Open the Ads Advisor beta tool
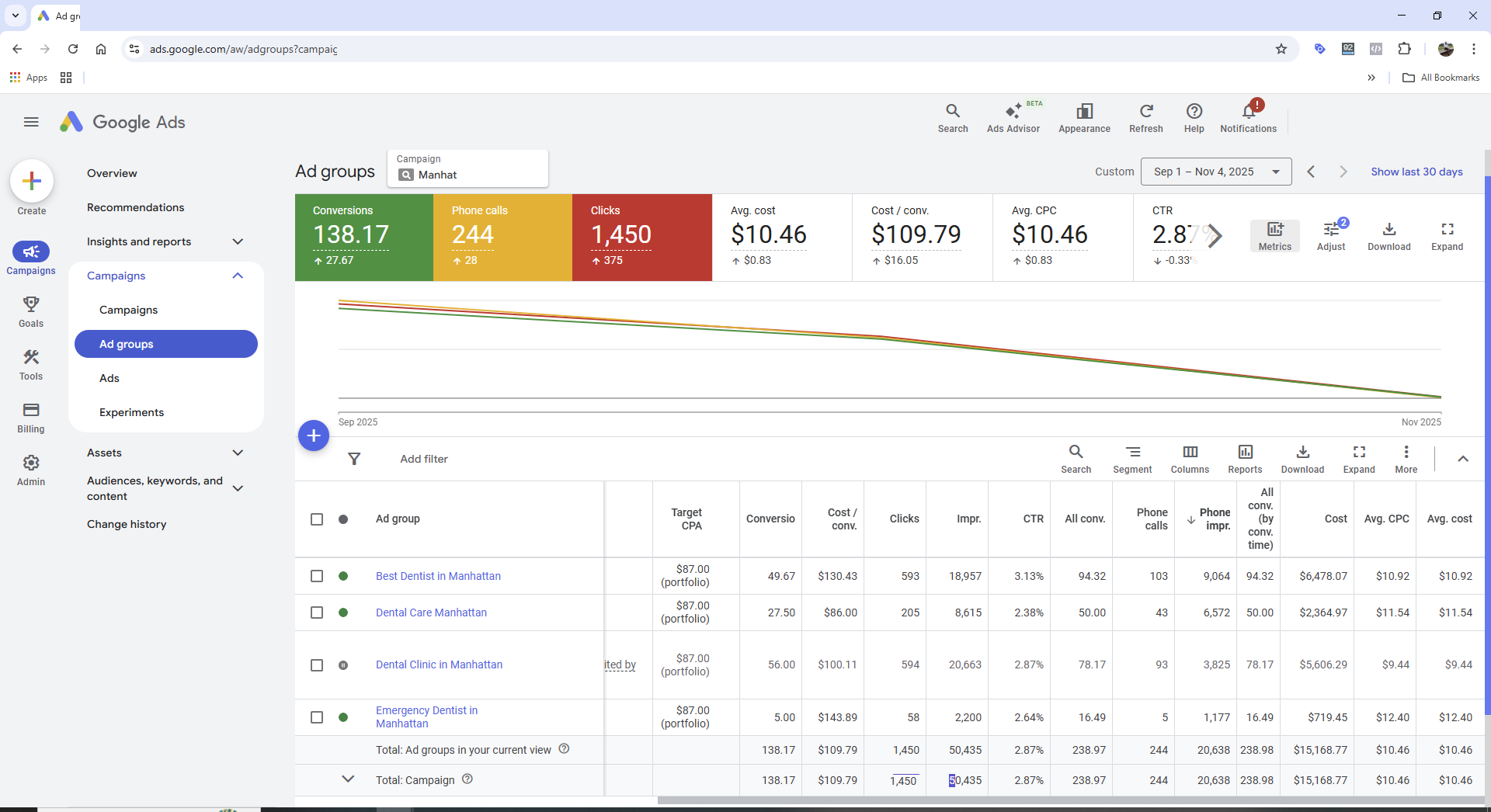Screen dimensions: 1491x812 point(1013,117)
